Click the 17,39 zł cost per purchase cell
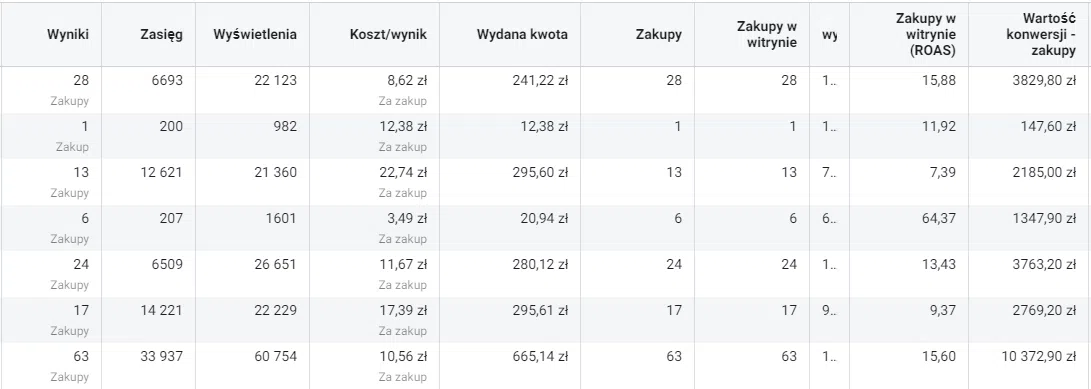The image size is (1091, 389). [x=404, y=310]
